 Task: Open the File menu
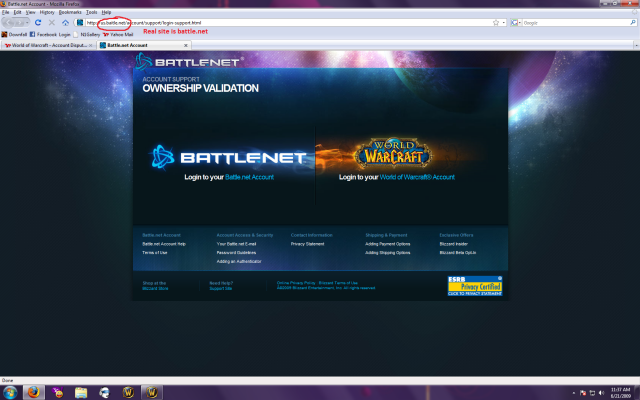(5, 12)
